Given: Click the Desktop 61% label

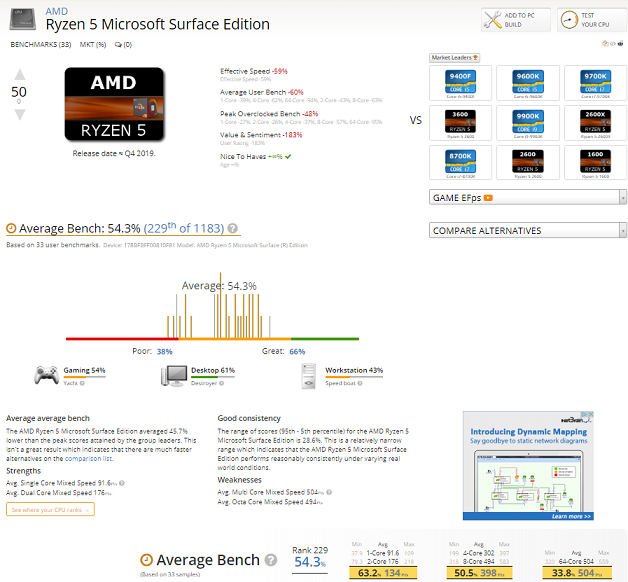Looking at the screenshot, I should (x=213, y=371).
